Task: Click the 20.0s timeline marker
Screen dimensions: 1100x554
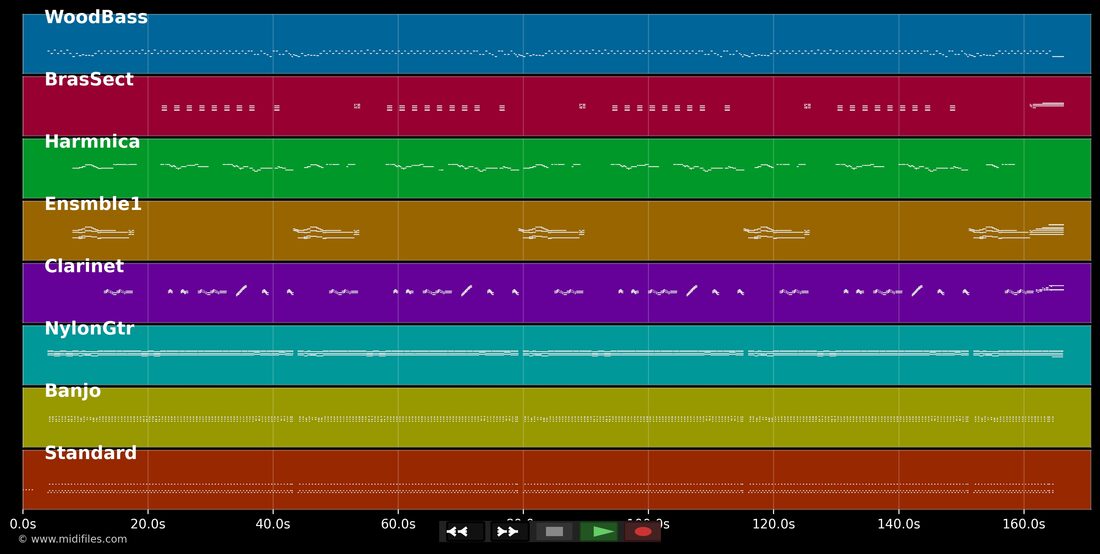Action: coord(148,524)
